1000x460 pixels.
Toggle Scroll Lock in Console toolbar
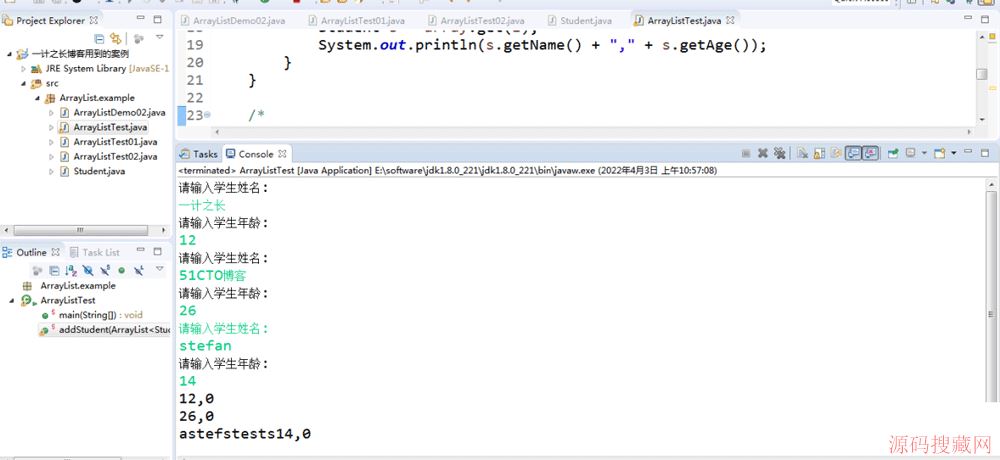819,154
